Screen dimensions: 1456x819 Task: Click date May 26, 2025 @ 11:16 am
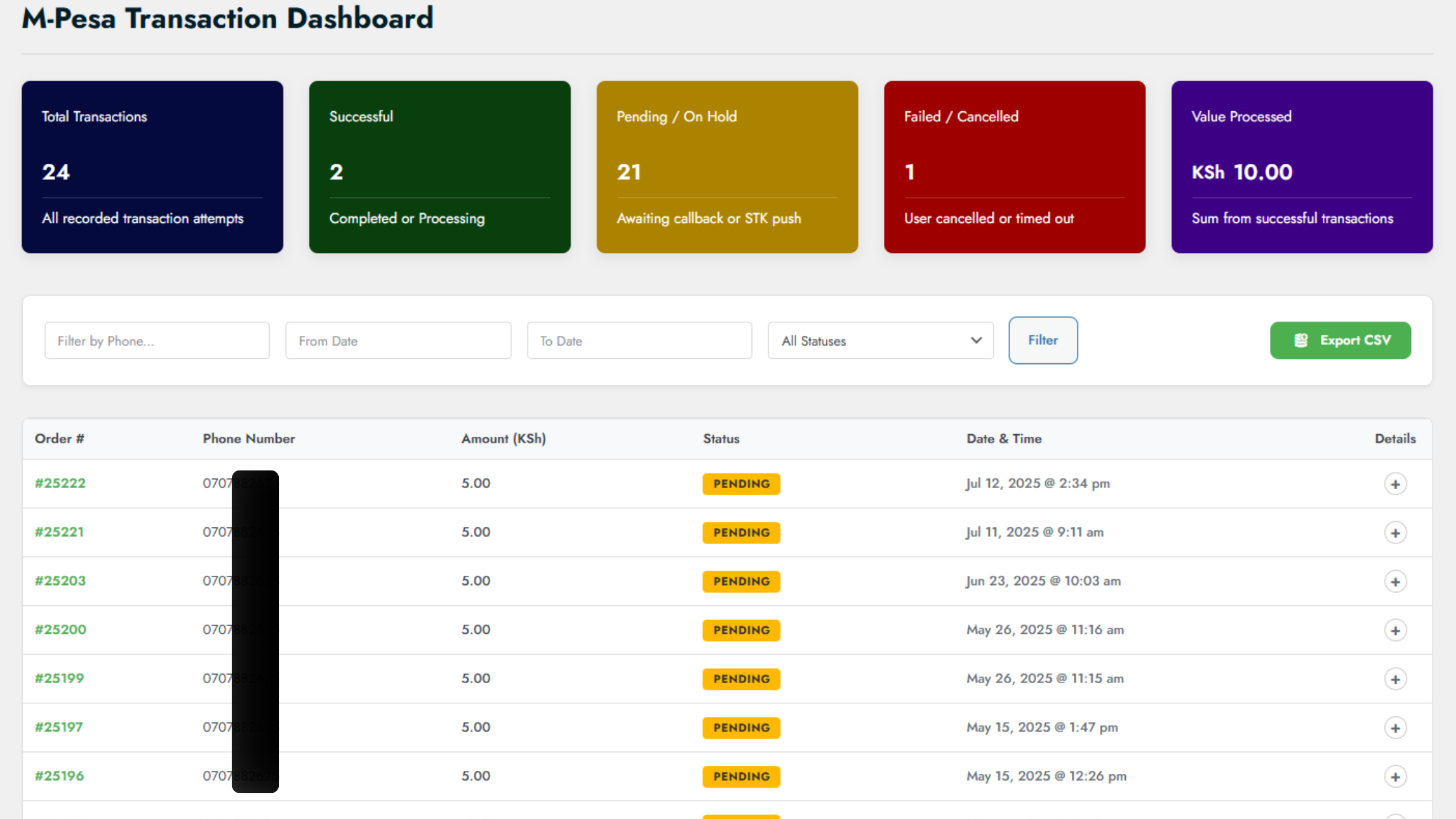(x=1045, y=630)
